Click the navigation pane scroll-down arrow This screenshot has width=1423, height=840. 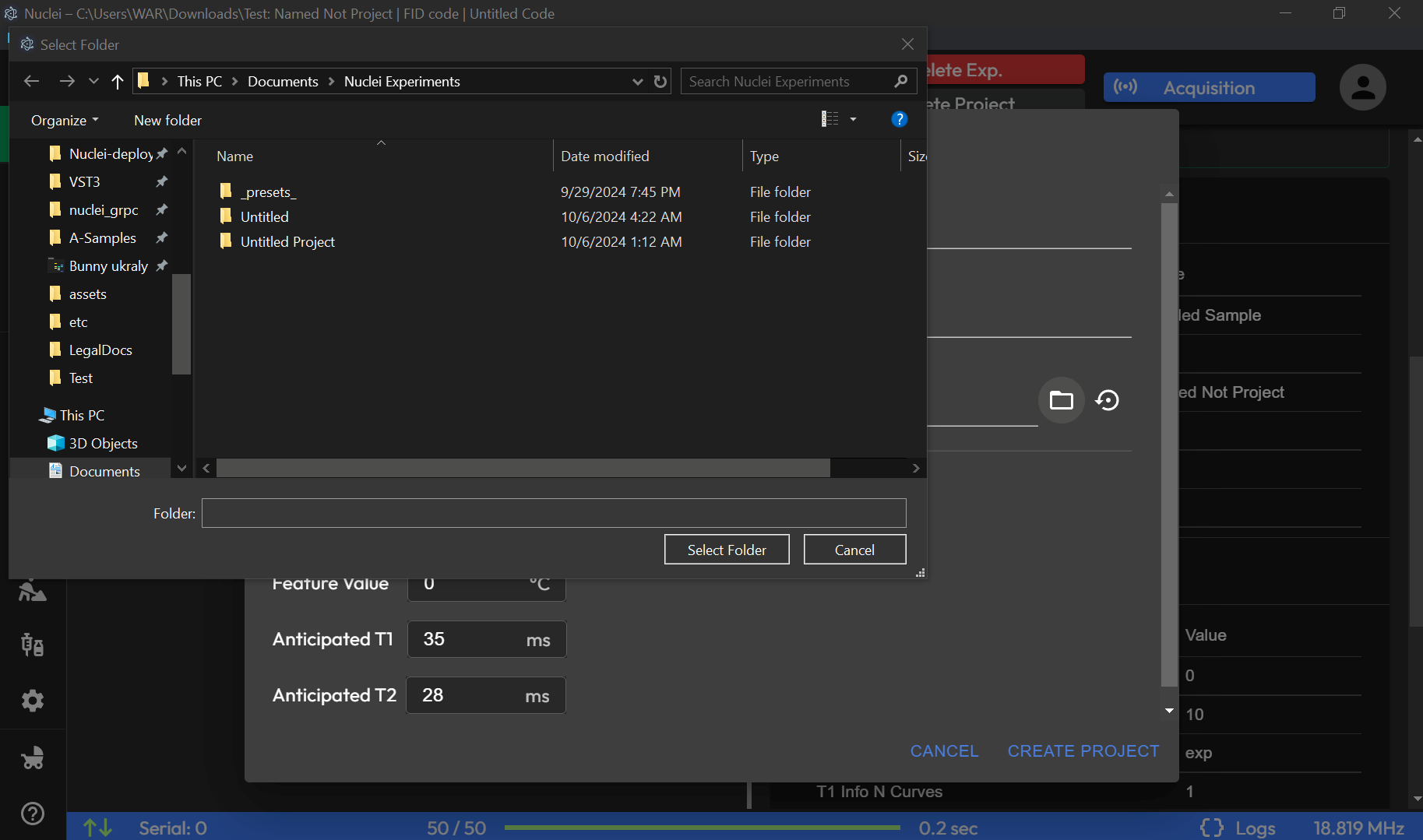tap(181, 468)
